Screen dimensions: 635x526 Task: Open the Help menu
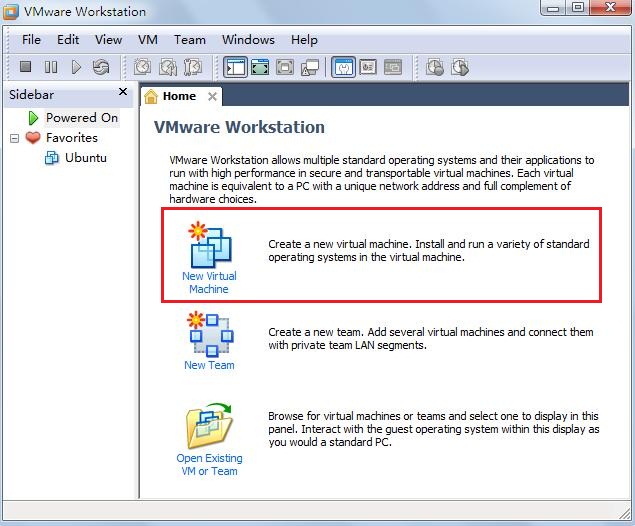304,40
